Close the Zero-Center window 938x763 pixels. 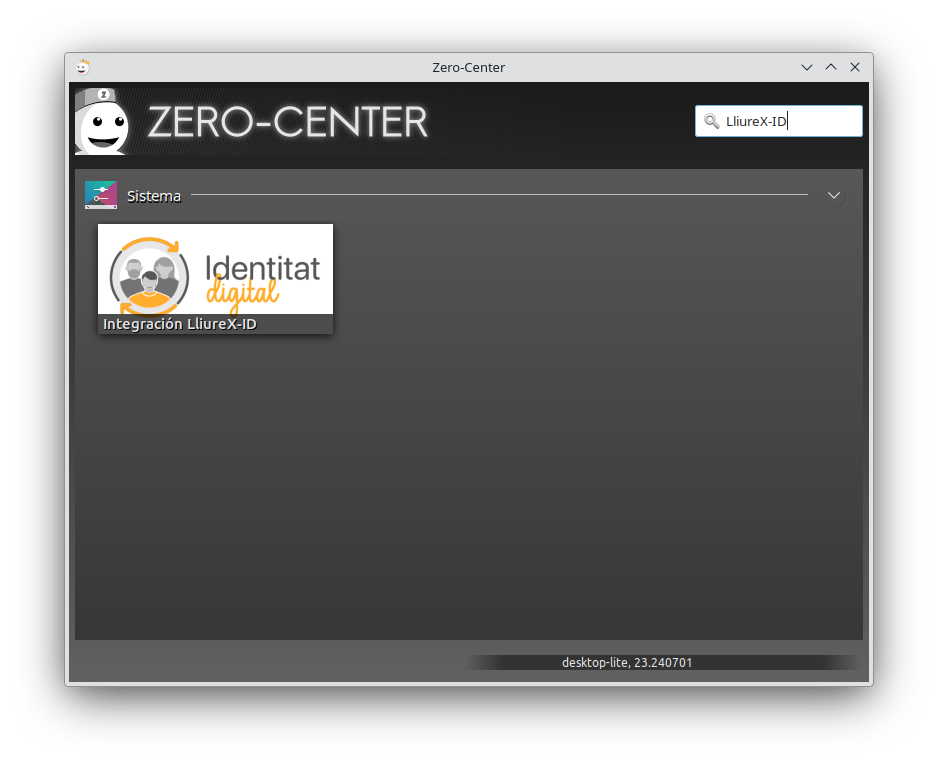pyautogui.click(x=855, y=67)
